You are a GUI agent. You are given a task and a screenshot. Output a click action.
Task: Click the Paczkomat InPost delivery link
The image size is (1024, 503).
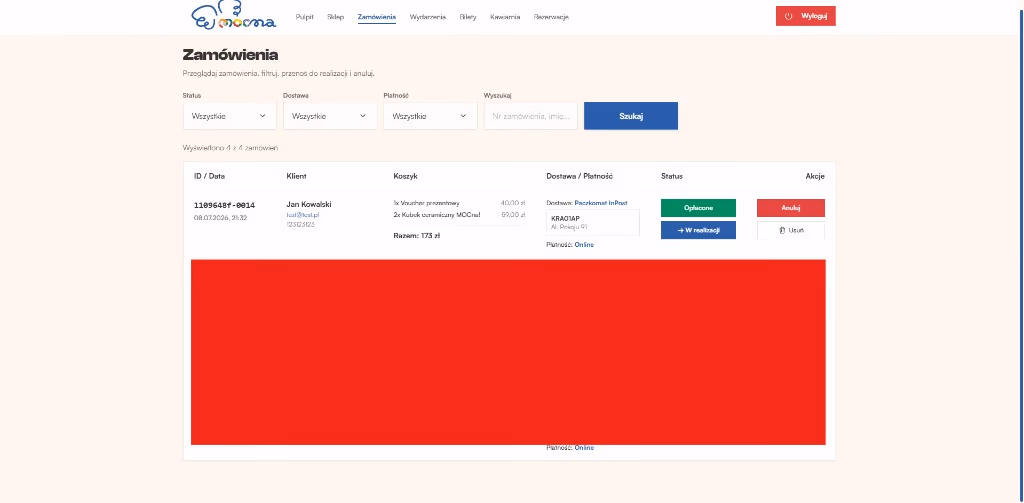point(601,203)
